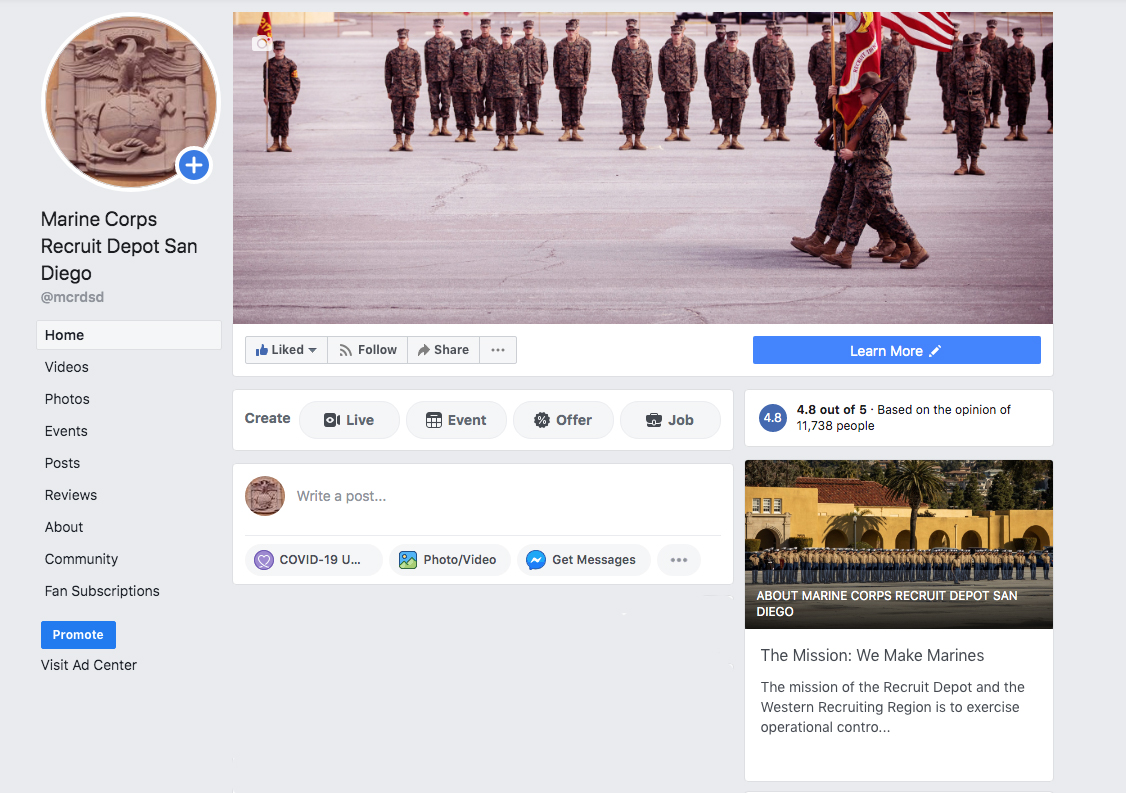Screen dimensions: 1126x793
Task: Expand more post options ellipsis in composer
Action: (x=679, y=560)
